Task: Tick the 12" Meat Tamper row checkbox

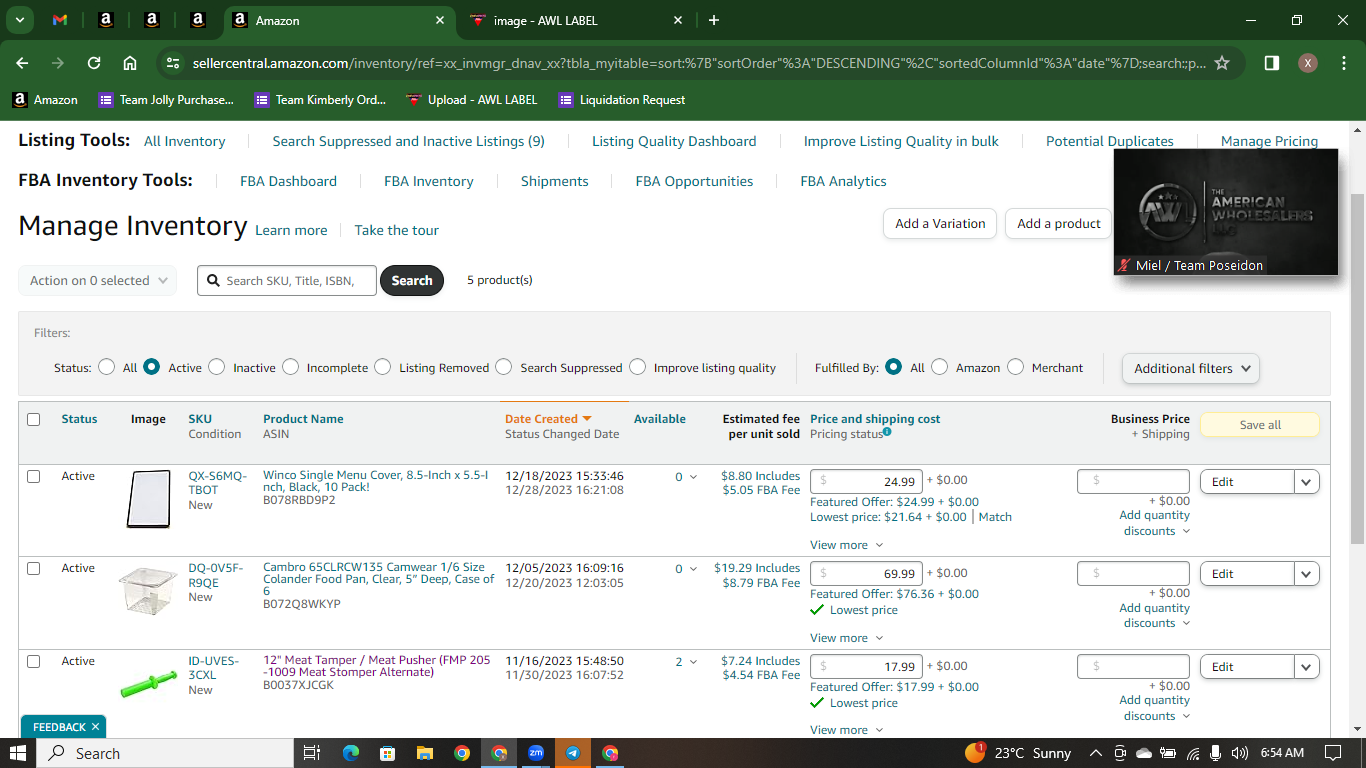Action: (x=34, y=662)
